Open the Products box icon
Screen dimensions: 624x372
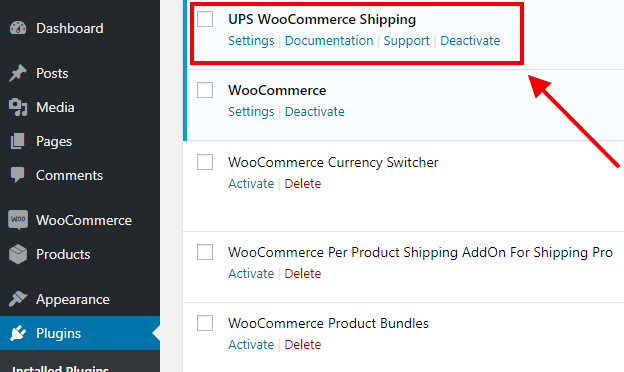tap(18, 254)
